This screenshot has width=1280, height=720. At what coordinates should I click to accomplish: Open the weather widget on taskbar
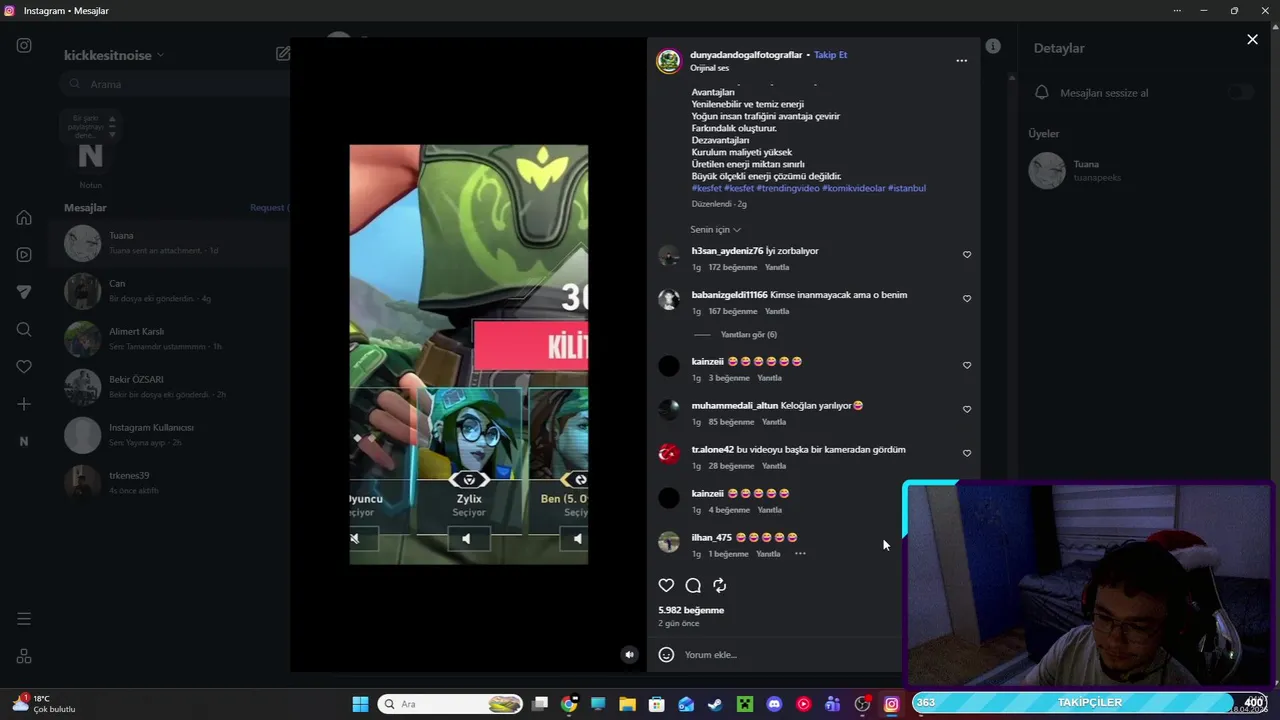coord(45,704)
